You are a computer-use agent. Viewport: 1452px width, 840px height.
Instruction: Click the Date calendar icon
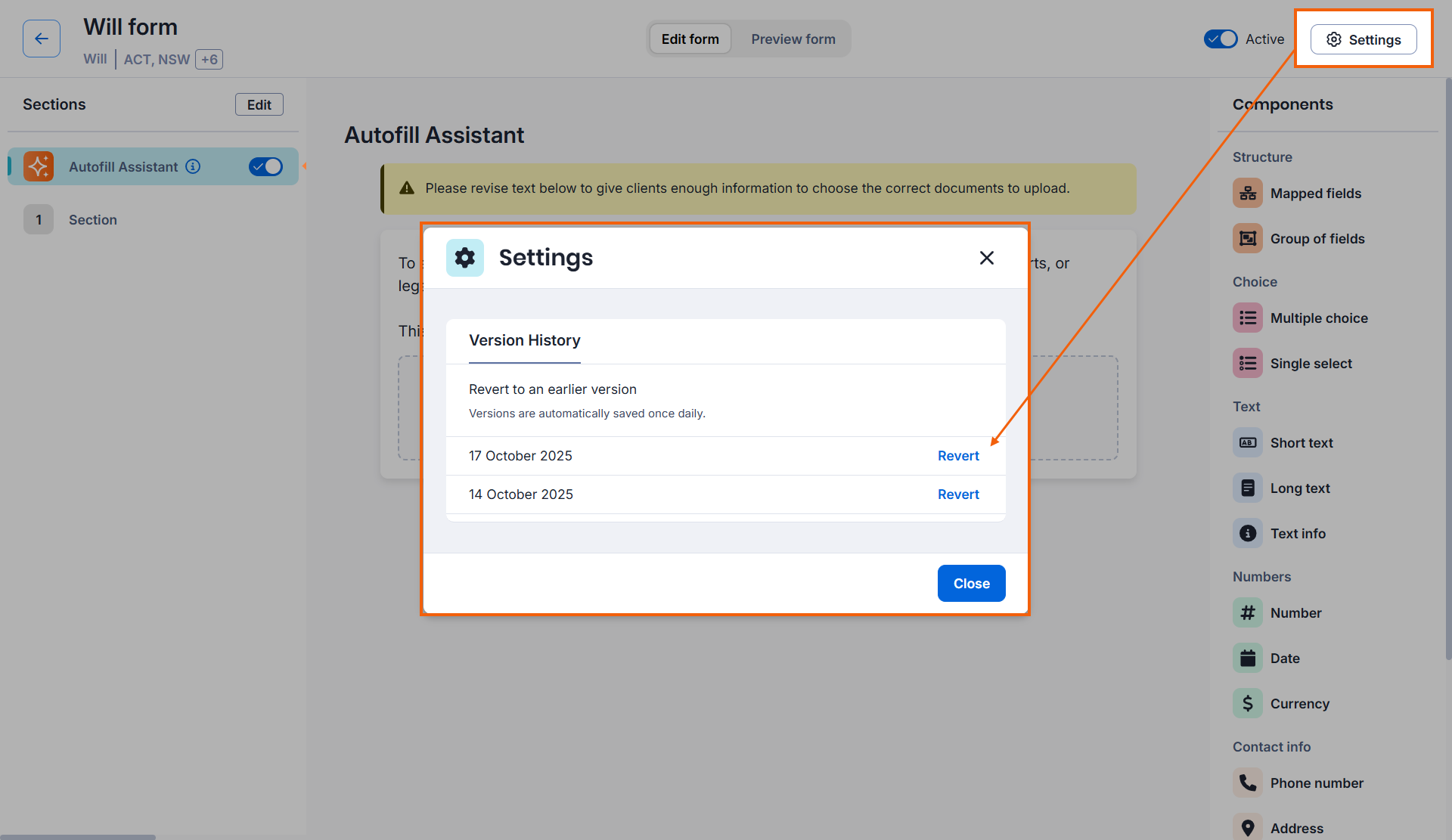(1248, 659)
